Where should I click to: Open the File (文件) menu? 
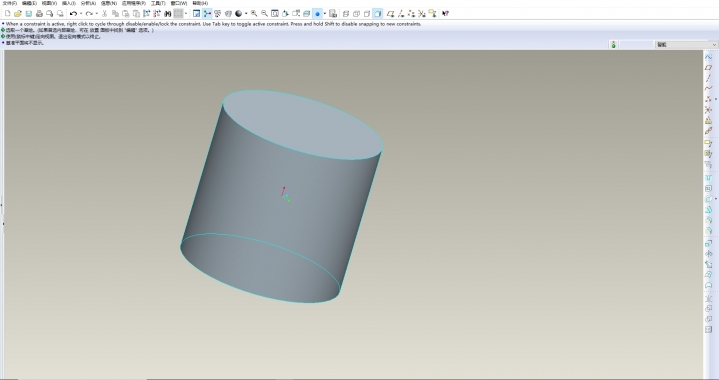point(10,3)
